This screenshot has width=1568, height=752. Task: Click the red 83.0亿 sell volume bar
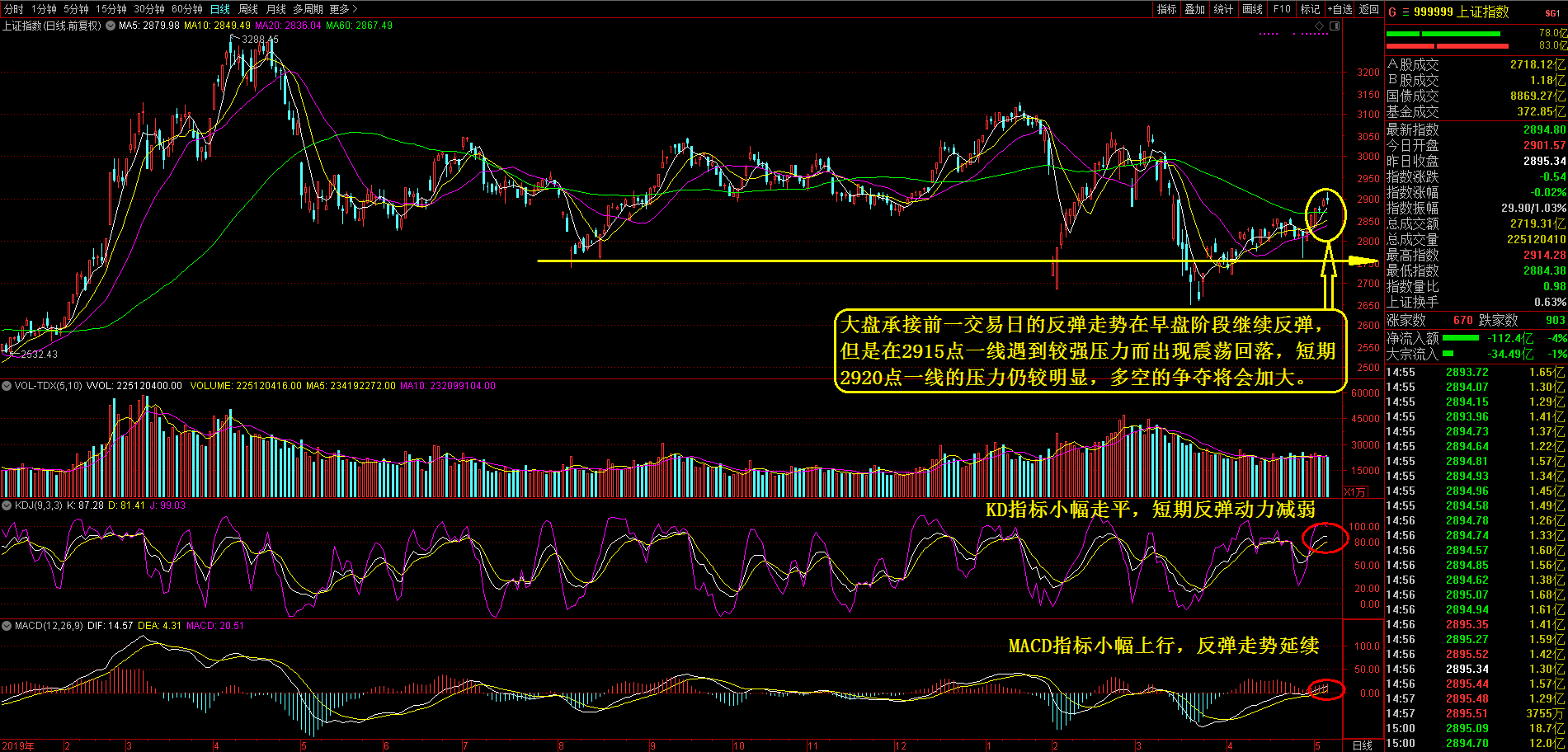pyautogui.click(x=1448, y=46)
